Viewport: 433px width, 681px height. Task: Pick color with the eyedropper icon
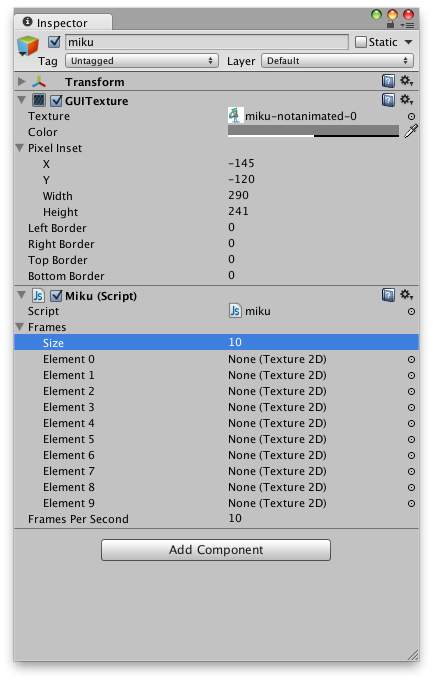pos(411,131)
